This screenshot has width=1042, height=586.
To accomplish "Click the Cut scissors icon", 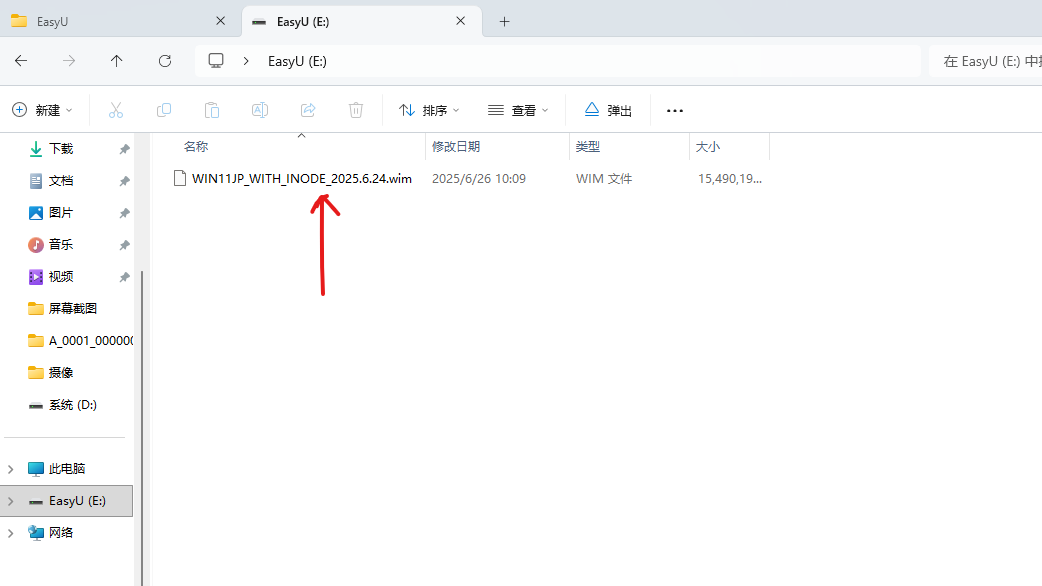I will 115,110.
